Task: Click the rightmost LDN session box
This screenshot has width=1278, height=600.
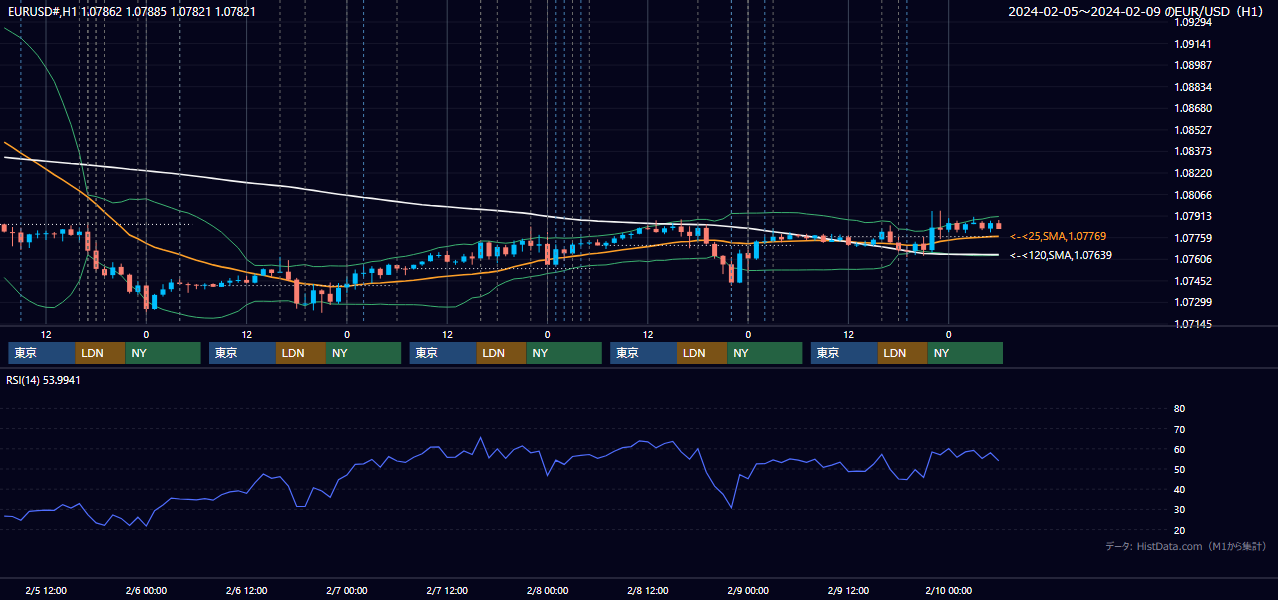Action: point(903,353)
